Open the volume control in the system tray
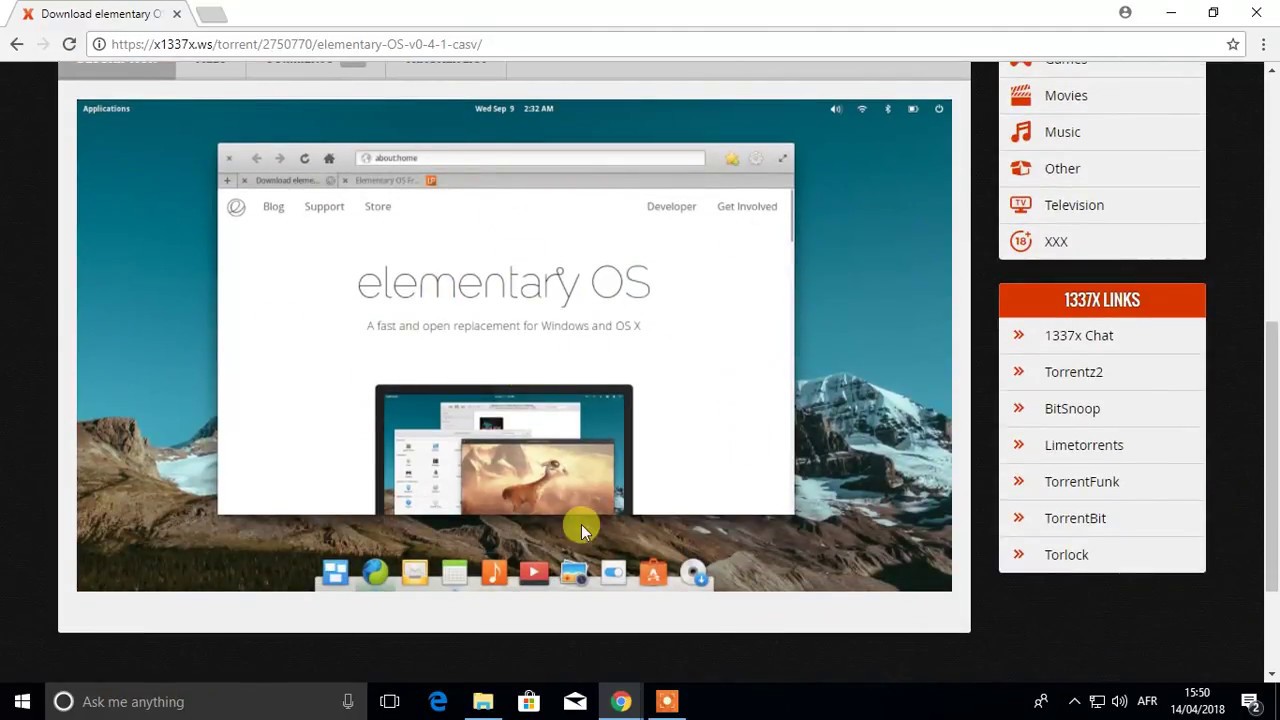This screenshot has width=1280, height=720. pyautogui.click(x=1119, y=701)
